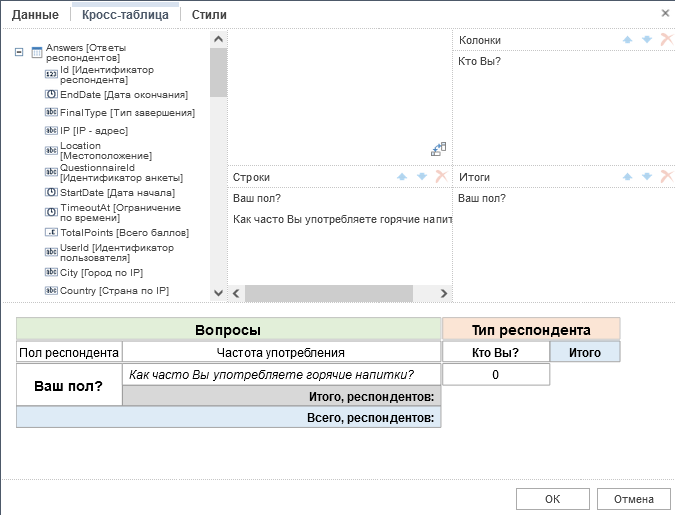Image resolution: width=675 pixels, height=515 pixels.
Task: Move total down in Итоги panel
Action: (x=646, y=177)
